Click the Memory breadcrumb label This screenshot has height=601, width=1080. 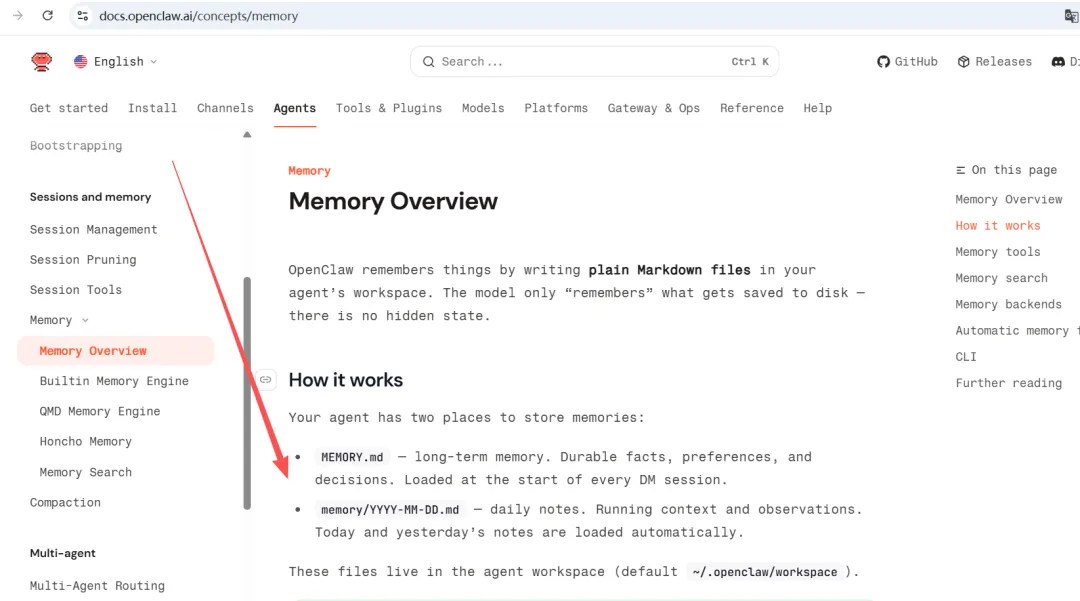click(x=309, y=171)
